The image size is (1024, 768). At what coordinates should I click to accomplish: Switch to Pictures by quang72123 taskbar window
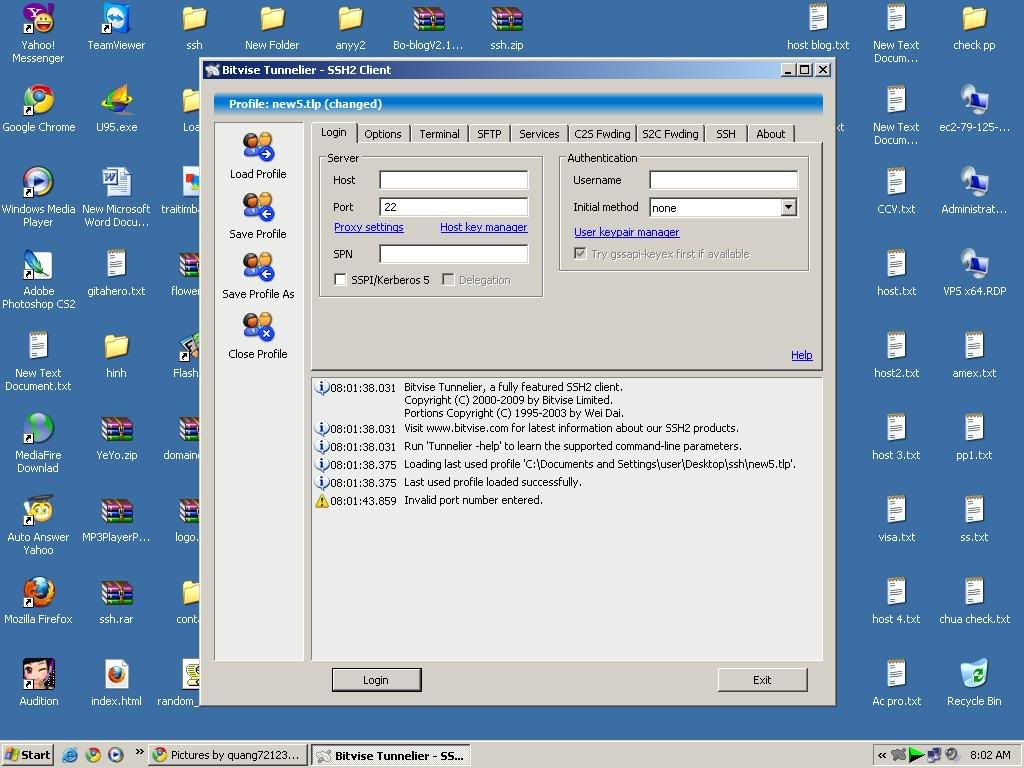pos(229,755)
